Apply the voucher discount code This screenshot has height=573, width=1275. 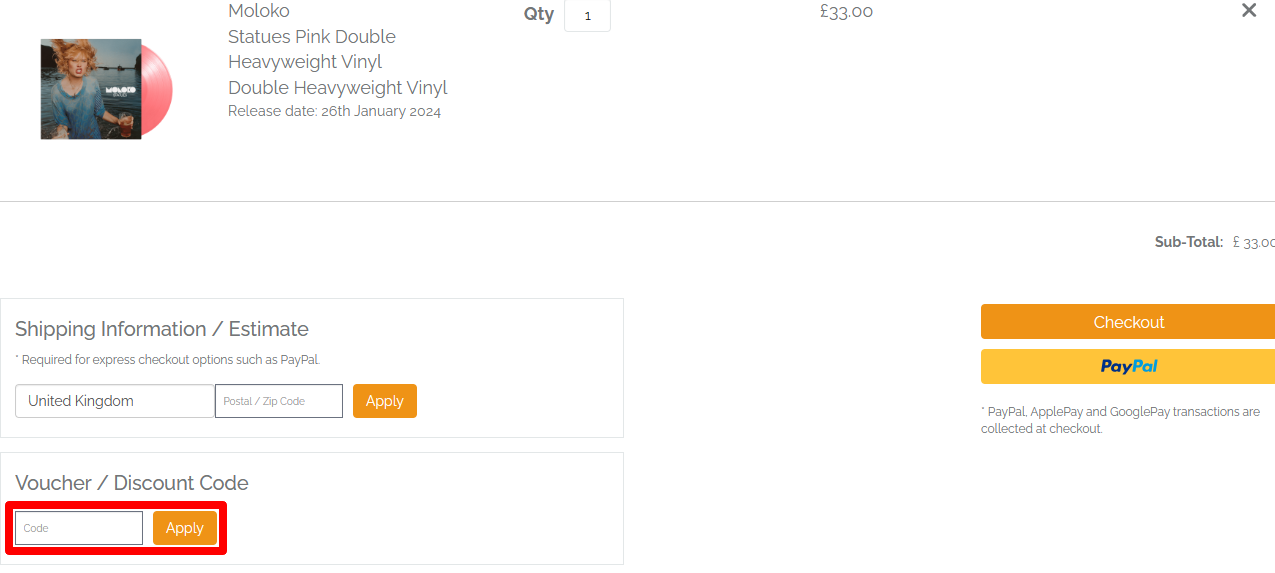coord(185,528)
